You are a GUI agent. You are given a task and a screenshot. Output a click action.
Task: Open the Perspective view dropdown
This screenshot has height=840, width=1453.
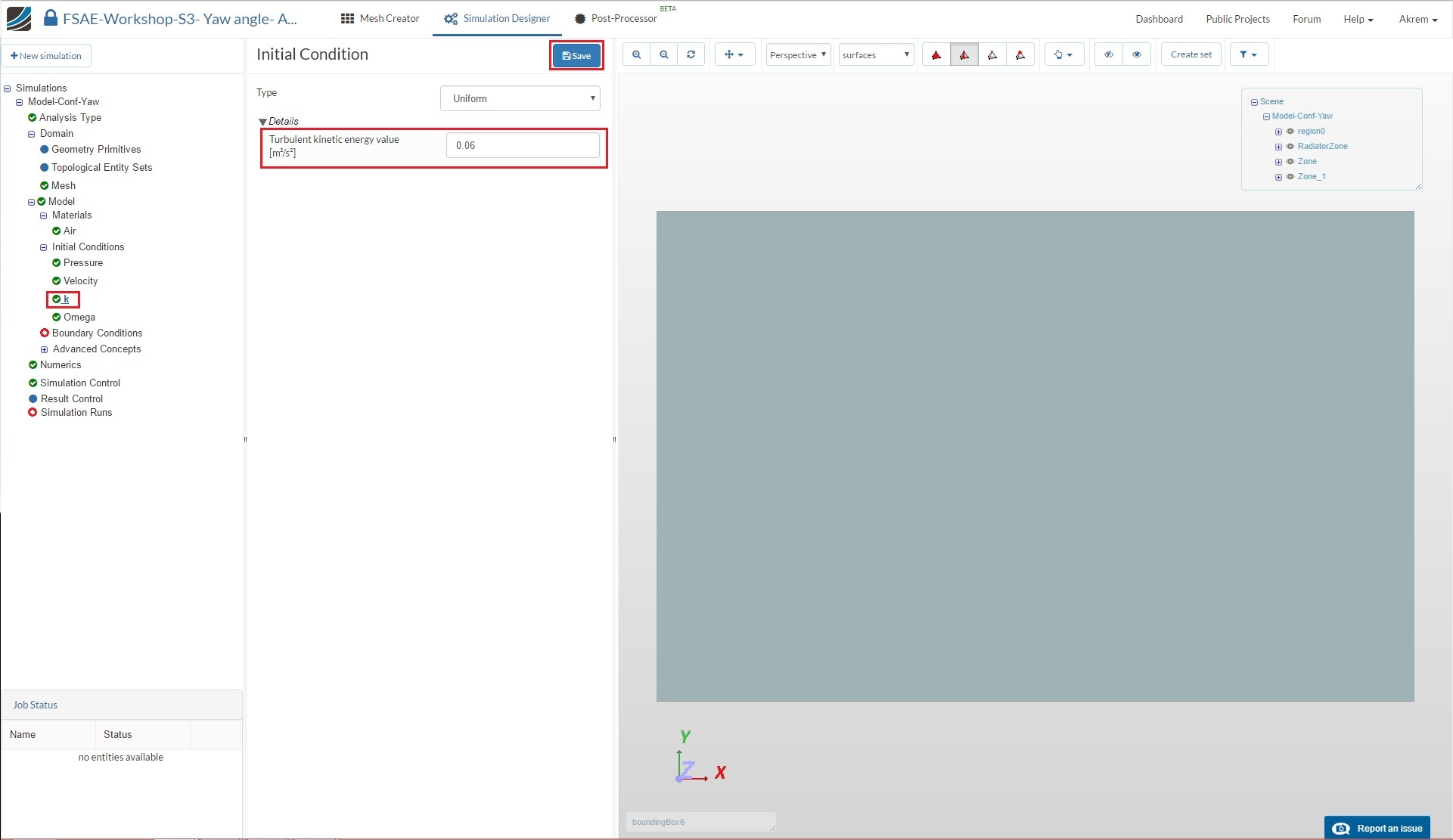[797, 54]
